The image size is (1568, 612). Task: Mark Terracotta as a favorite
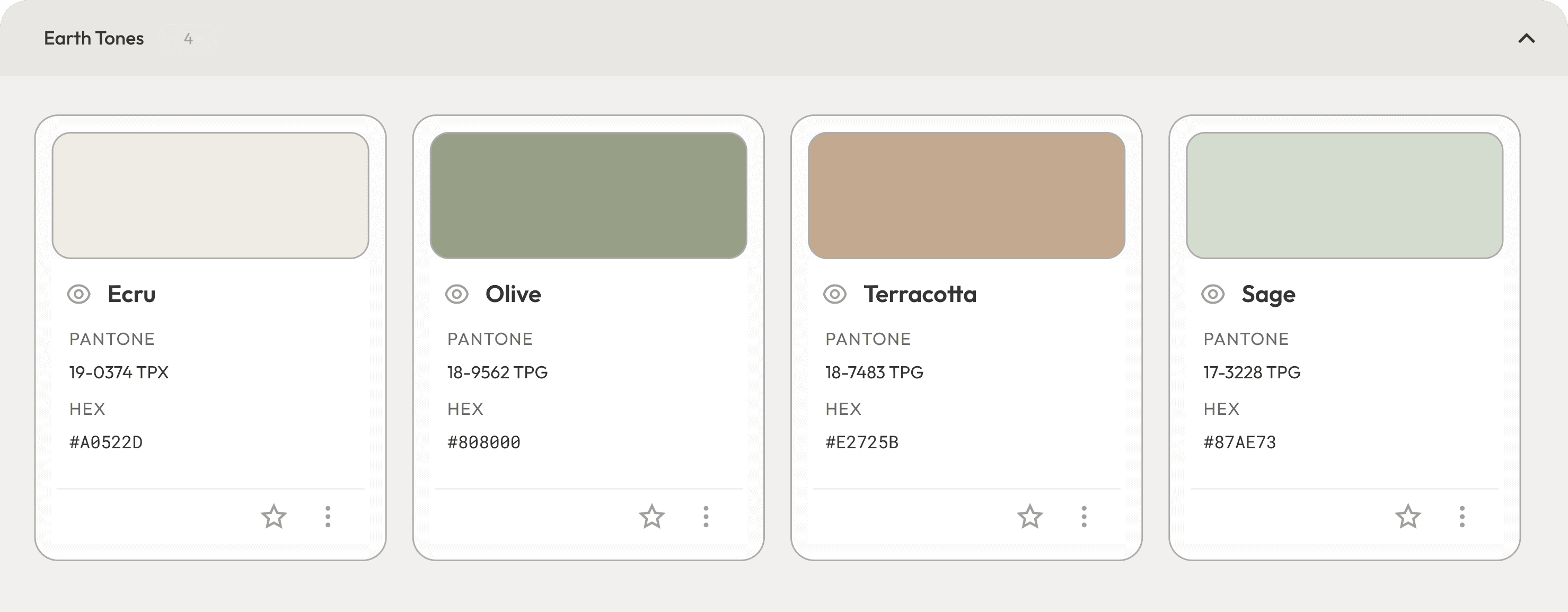[1030, 517]
